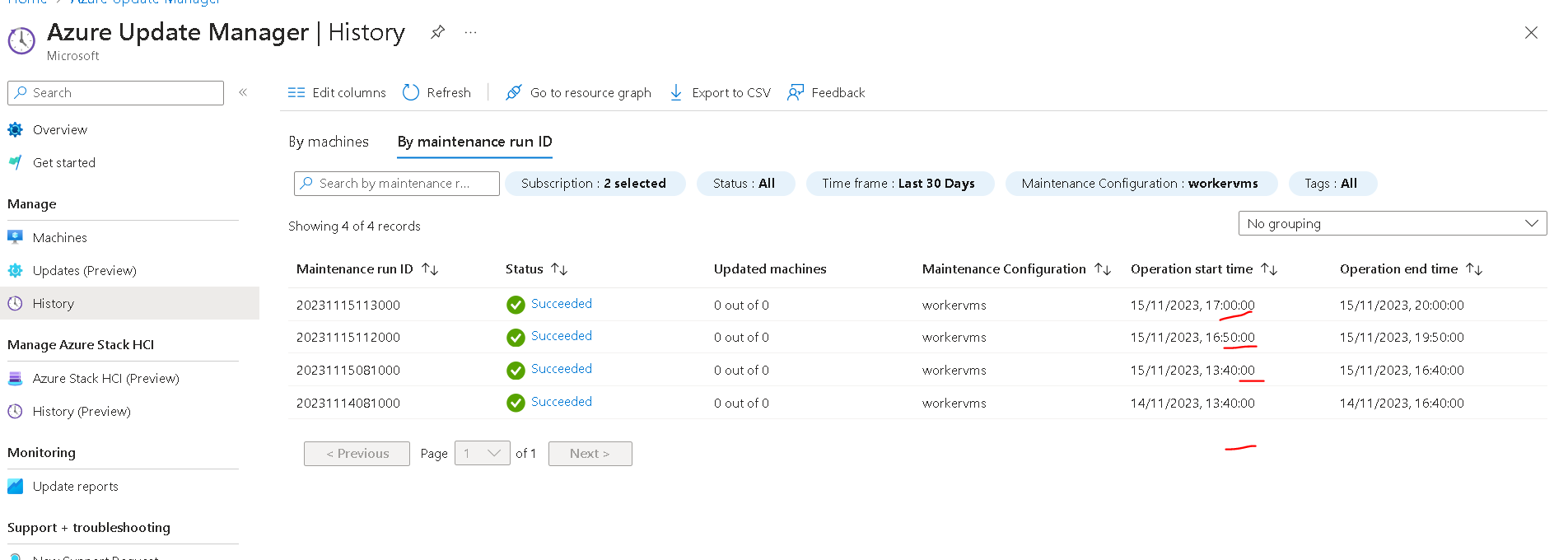Open Succeeded link for run 20231114081000
The width and height of the screenshot is (1568, 560).
562,402
